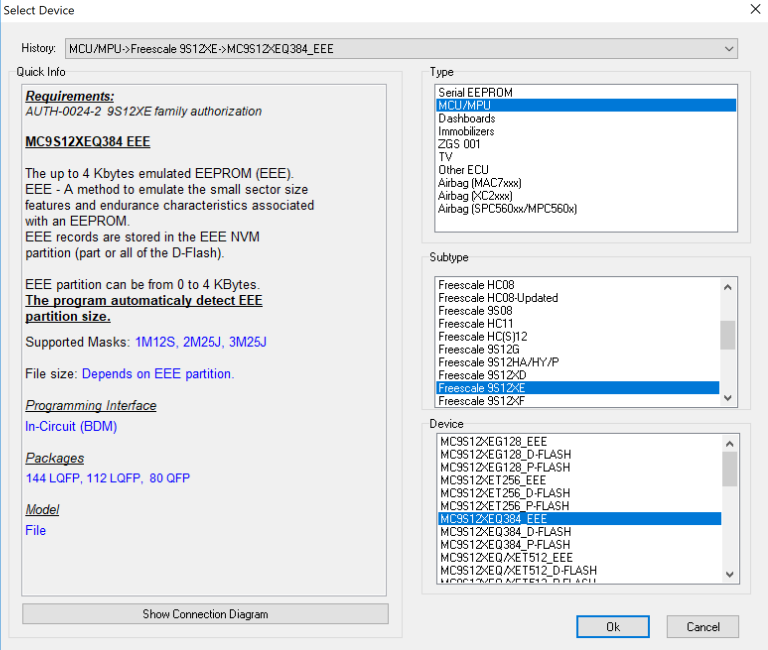Select MC9S12XEQ384_P-FLASH device
This screenshot has height=650, width=768.
point(579,545)
